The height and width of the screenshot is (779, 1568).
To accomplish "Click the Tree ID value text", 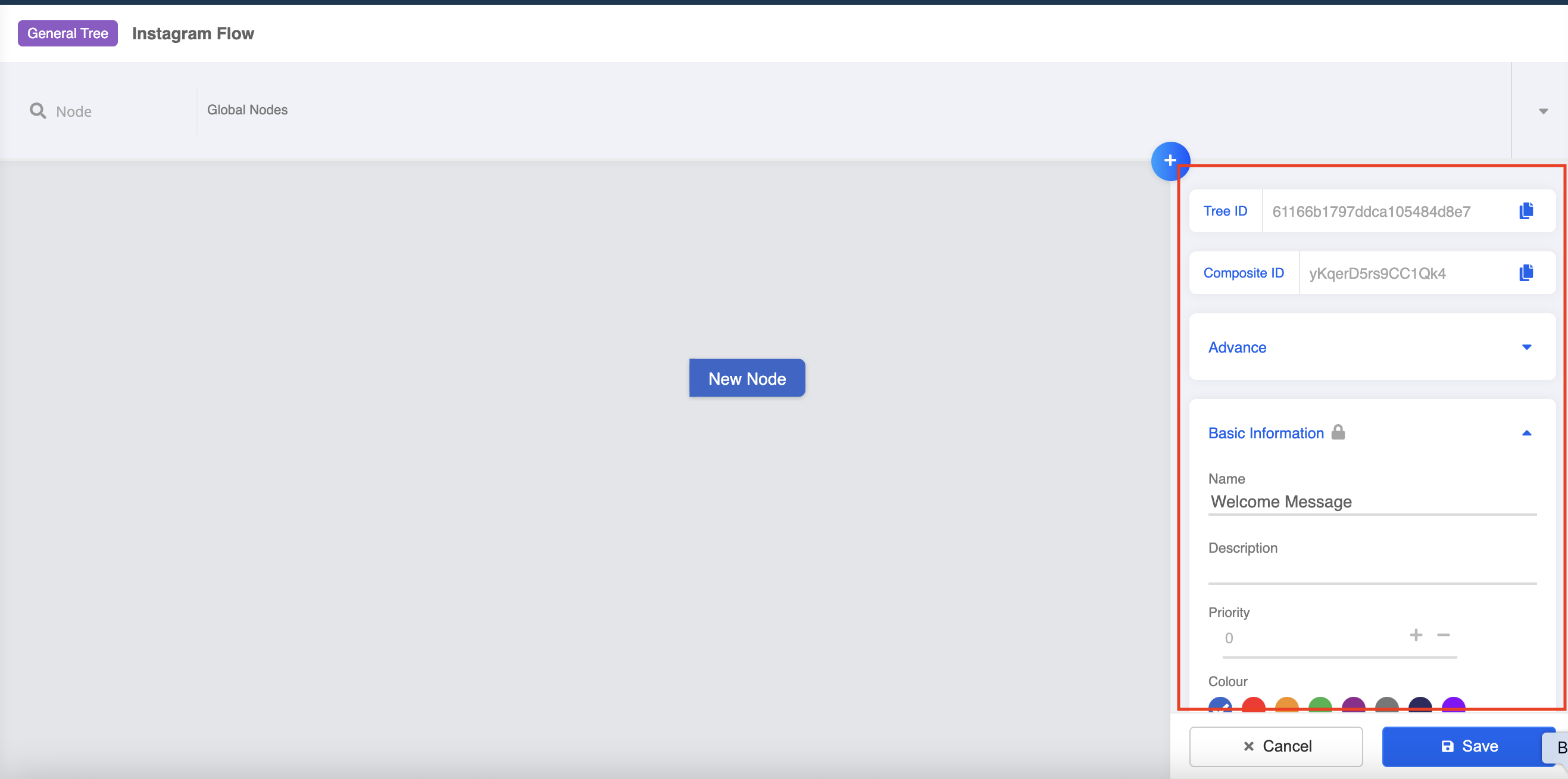I will coord(1371,211).
